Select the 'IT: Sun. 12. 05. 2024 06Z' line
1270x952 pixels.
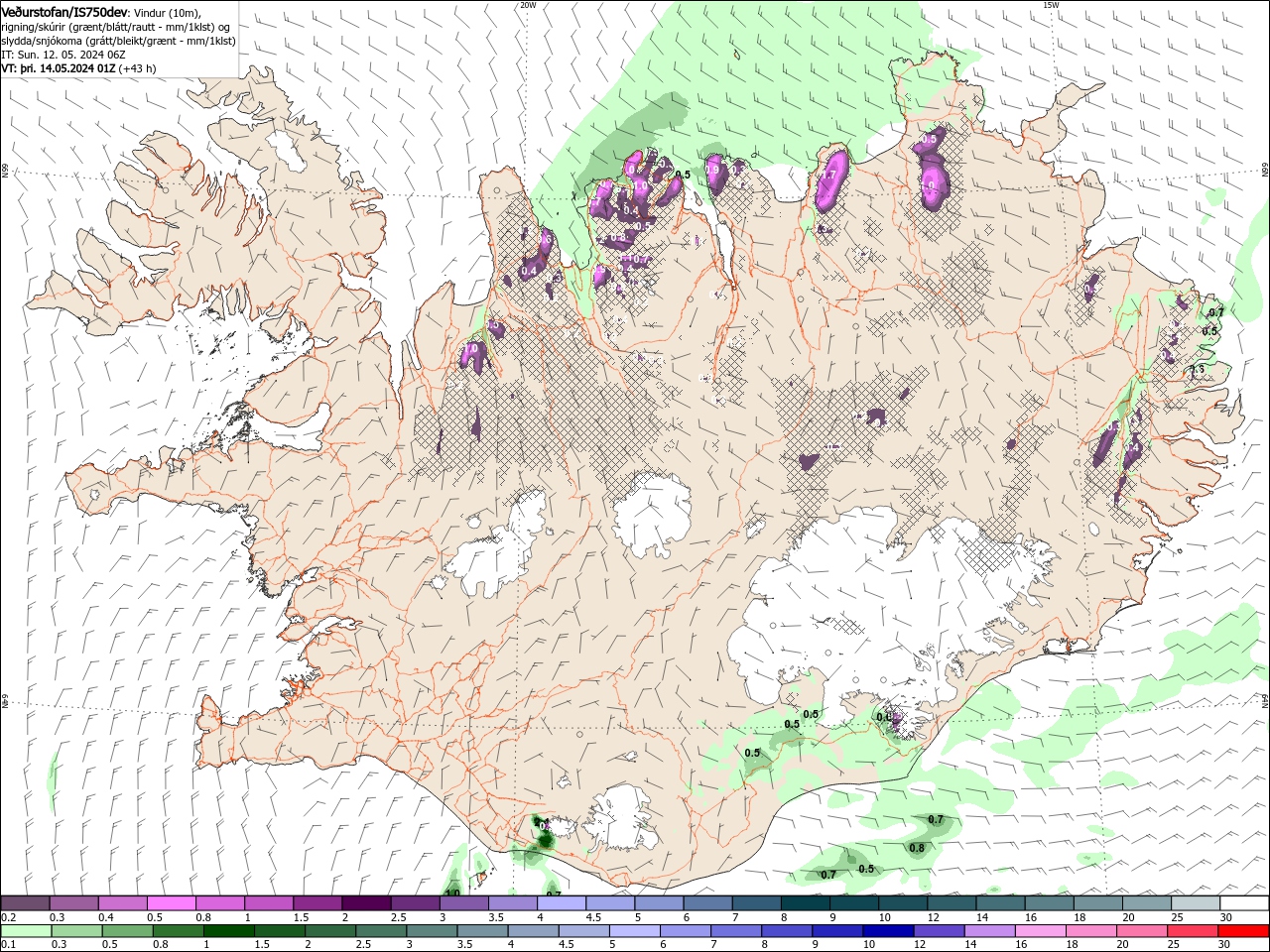(x=63, y=54)
